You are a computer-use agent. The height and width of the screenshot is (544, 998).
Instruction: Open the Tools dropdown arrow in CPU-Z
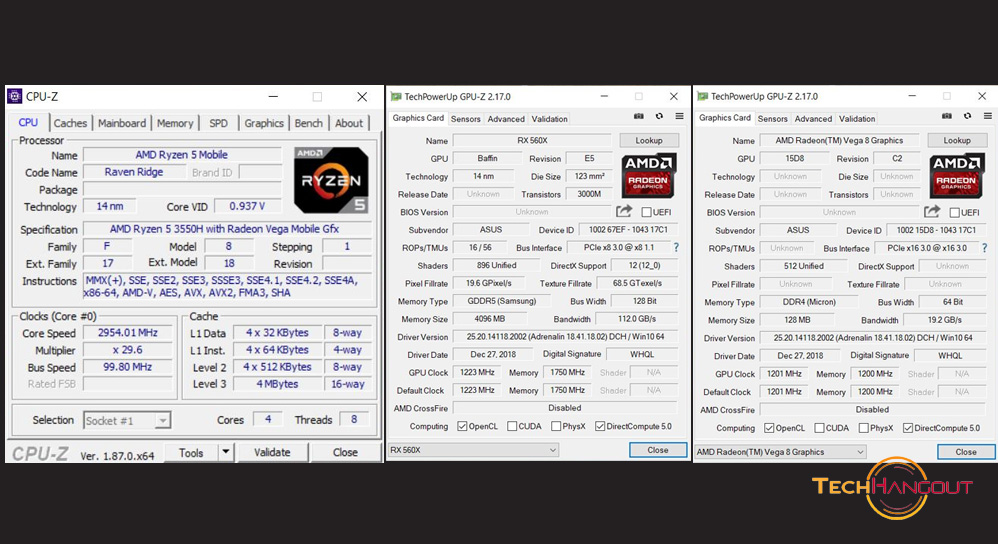coord(225,452)
